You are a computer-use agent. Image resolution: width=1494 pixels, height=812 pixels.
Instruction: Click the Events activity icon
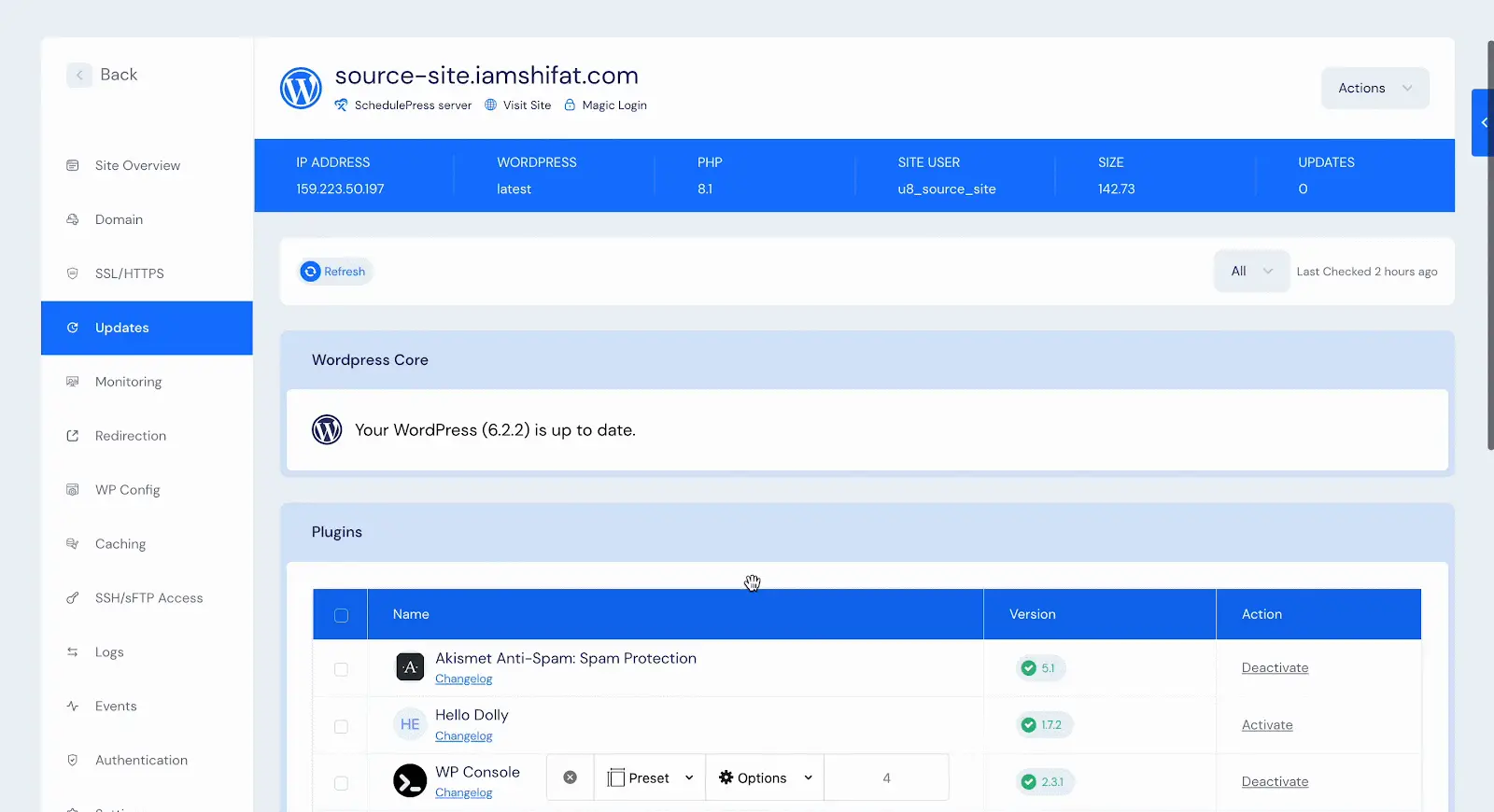click(x=73, y=707)
